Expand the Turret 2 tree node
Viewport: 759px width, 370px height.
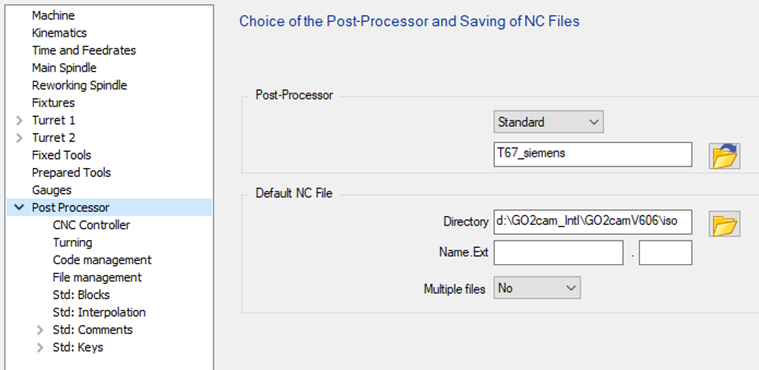coord(19,138)
